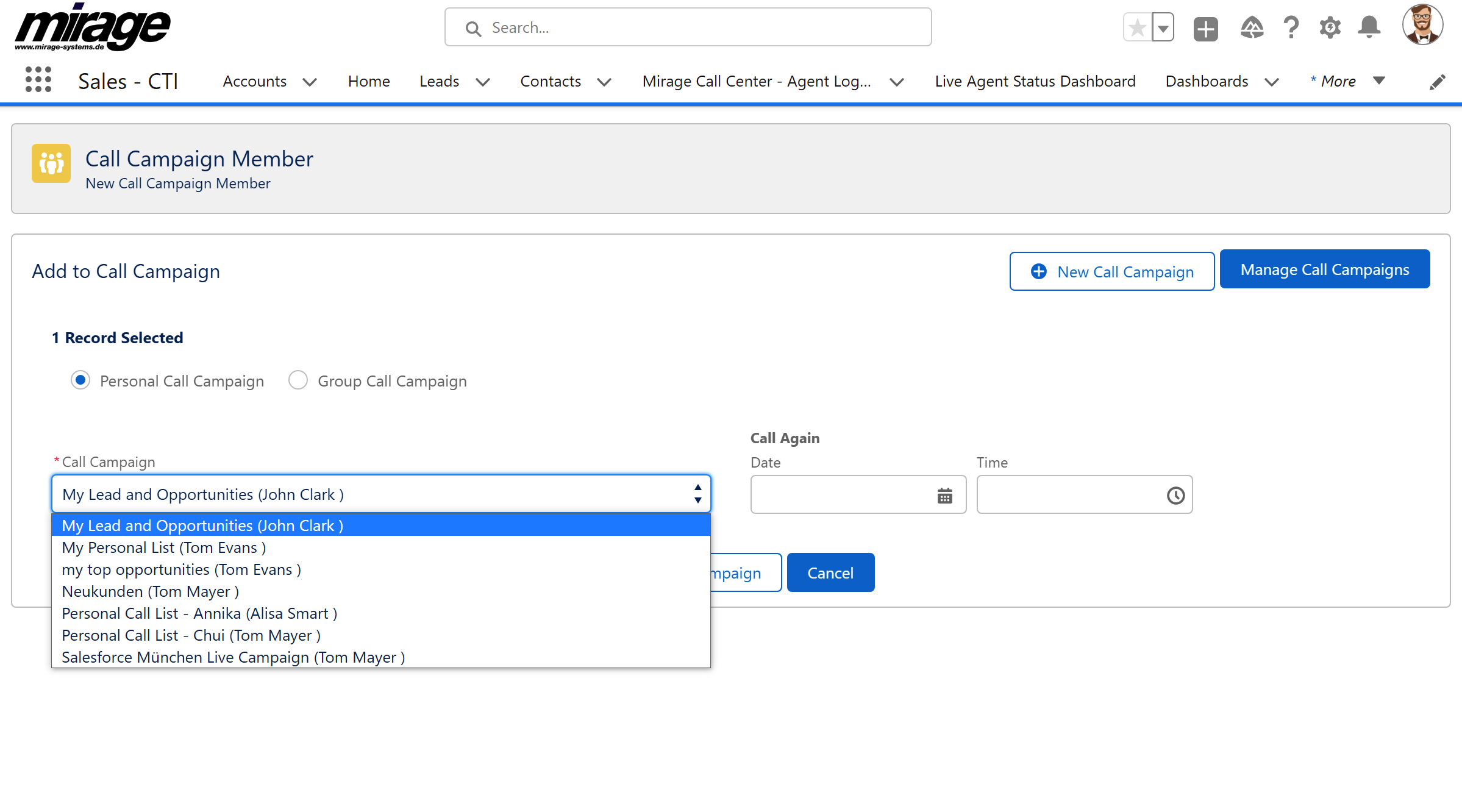Expand Mirage Call Center Agent Log chevron
Image resolution: width=1462 pixels, height=812 pixels.
(897, 82)
